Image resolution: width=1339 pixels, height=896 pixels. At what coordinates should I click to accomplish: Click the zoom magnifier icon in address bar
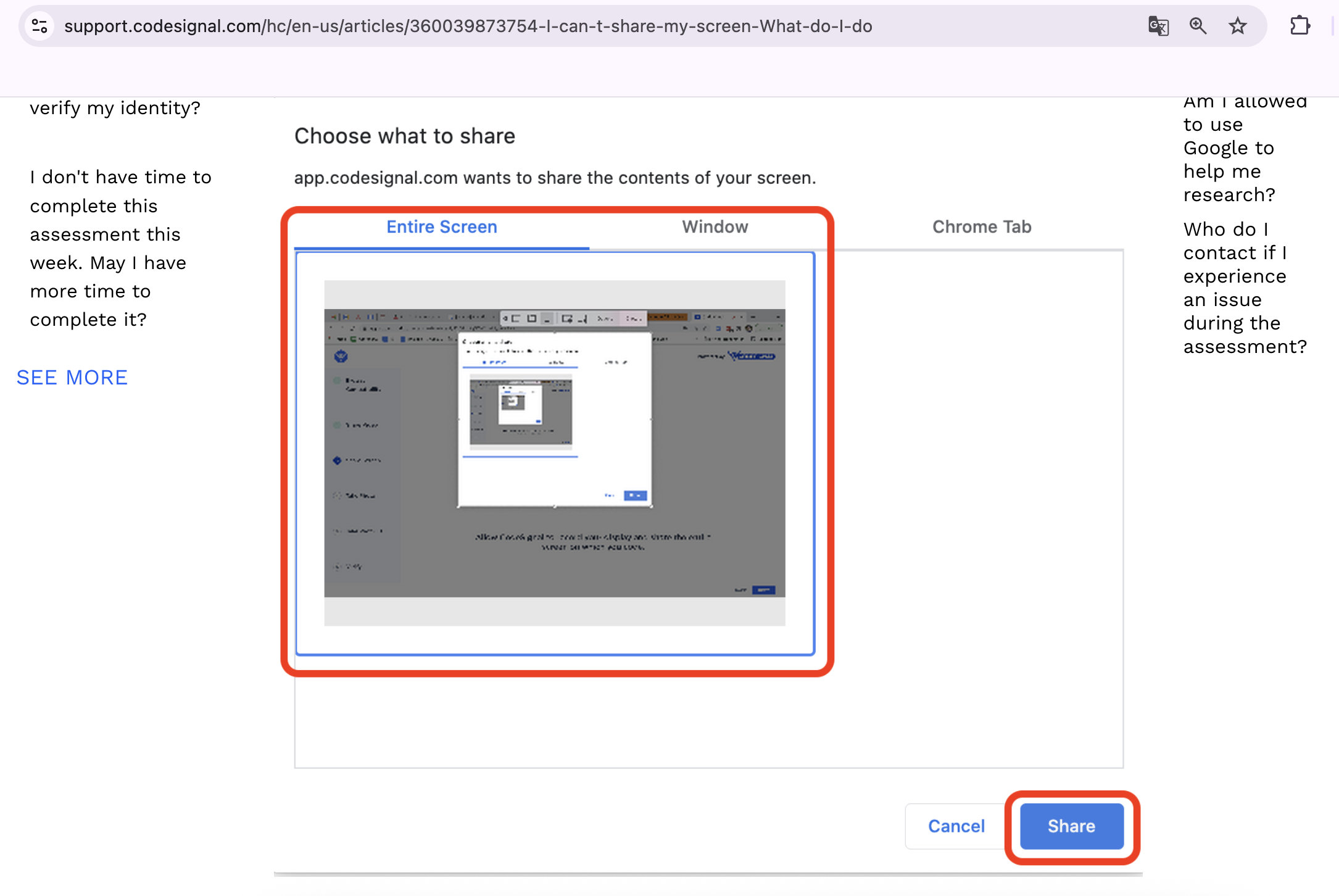click(x=1198, y=26)
